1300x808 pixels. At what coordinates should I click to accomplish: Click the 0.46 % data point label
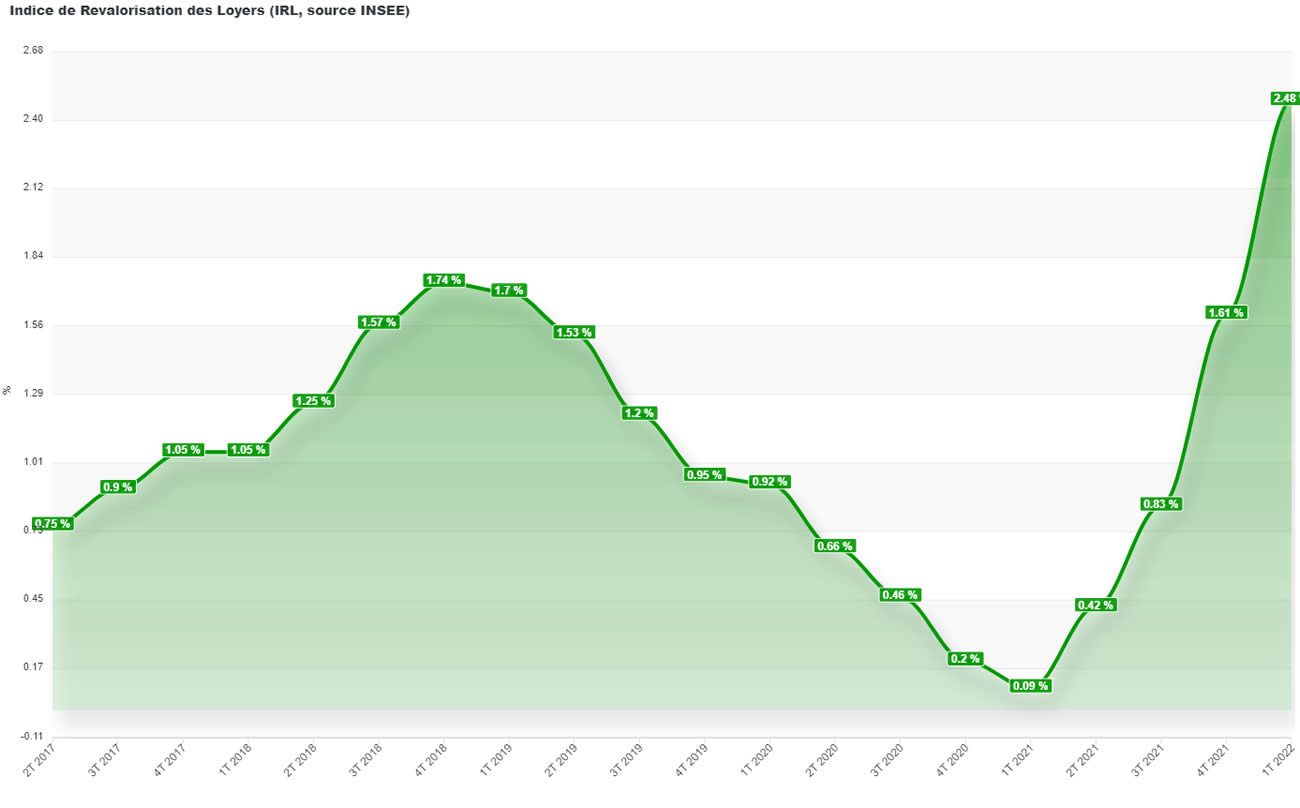coord(899,595)
